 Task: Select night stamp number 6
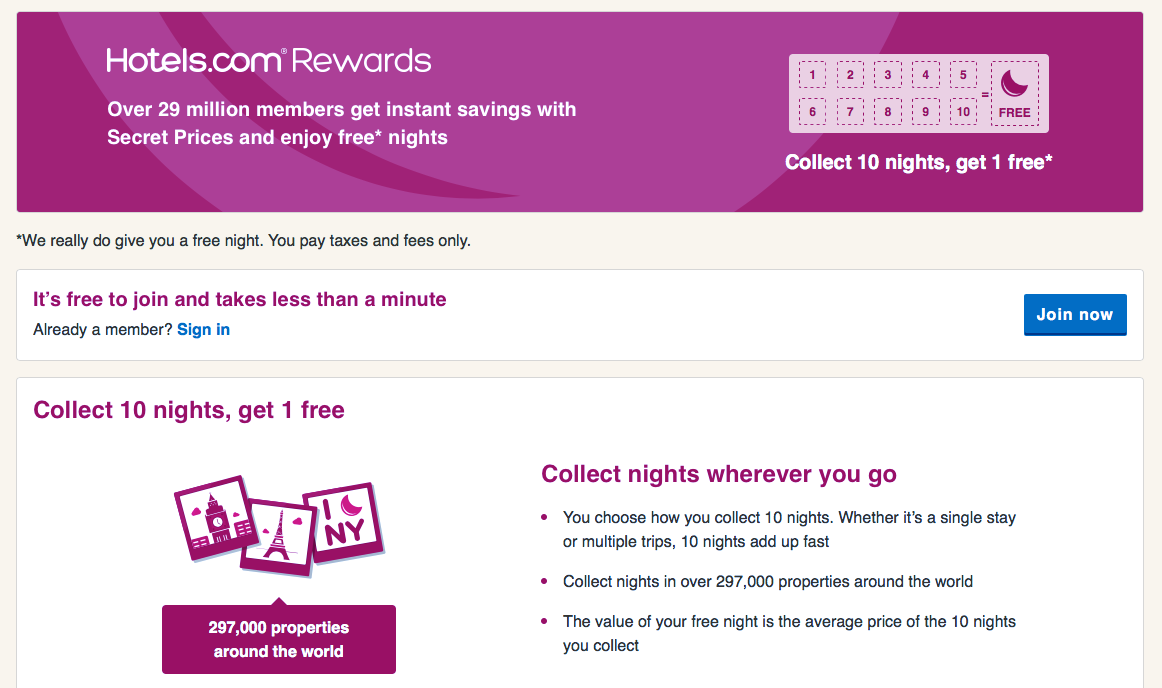(x=812, y=111)
